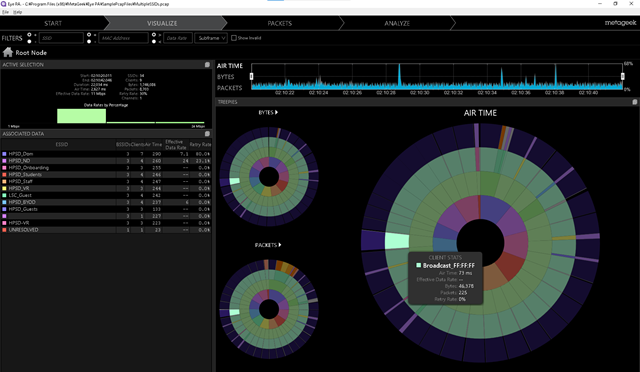Select the HPSD_Dom row name
The width and height of the screenshot is (640, 372).
coord(21,154)
